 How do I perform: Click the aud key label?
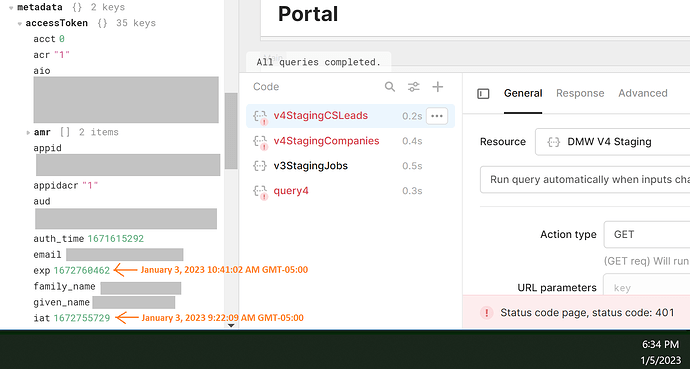pos(42,201)
